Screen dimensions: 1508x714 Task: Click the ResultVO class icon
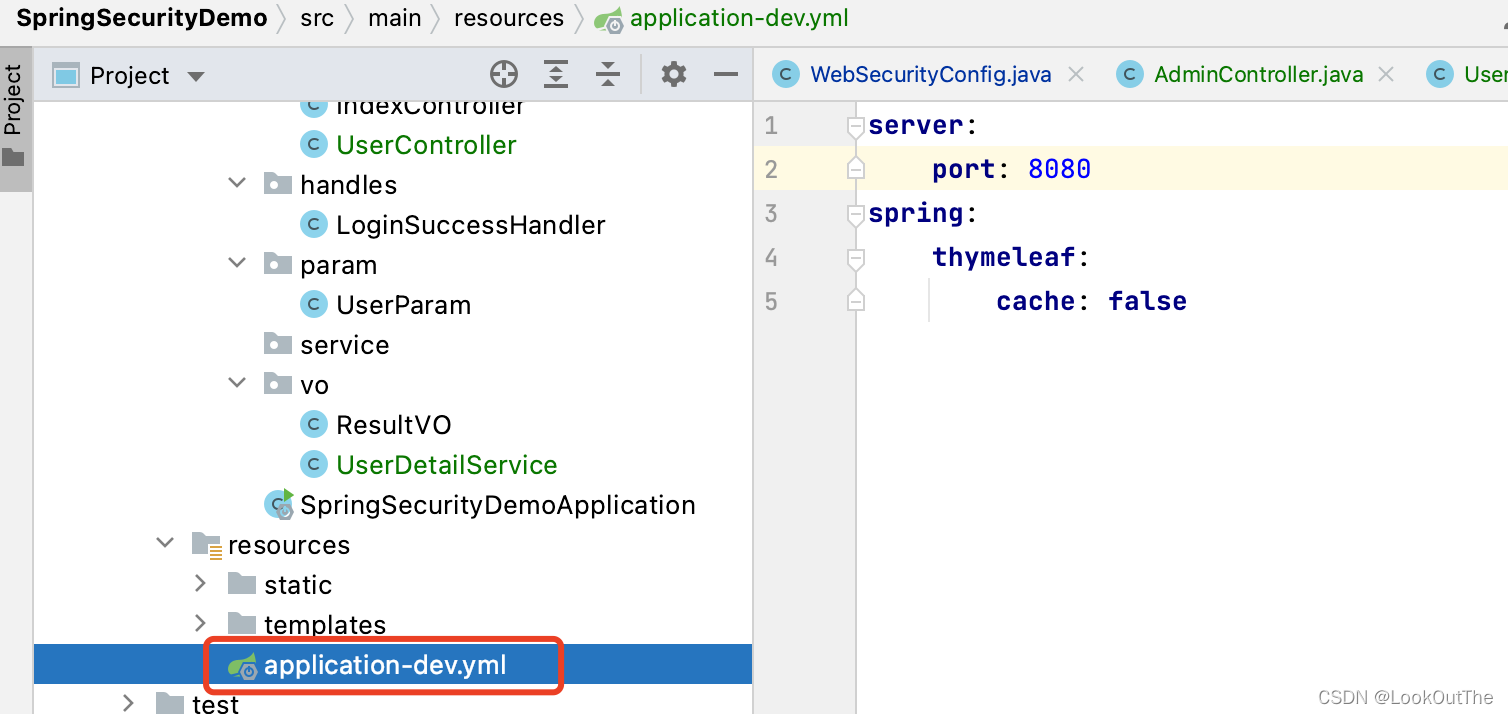click(x=314, y=425)
